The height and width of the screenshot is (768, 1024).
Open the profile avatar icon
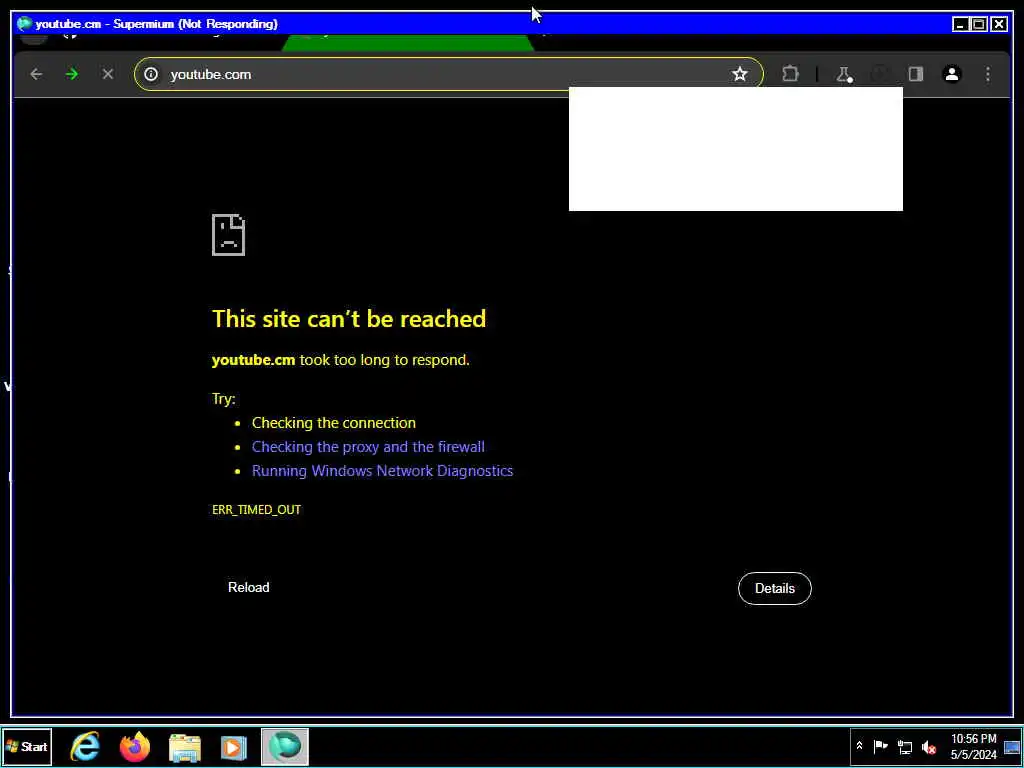(952, 74)
